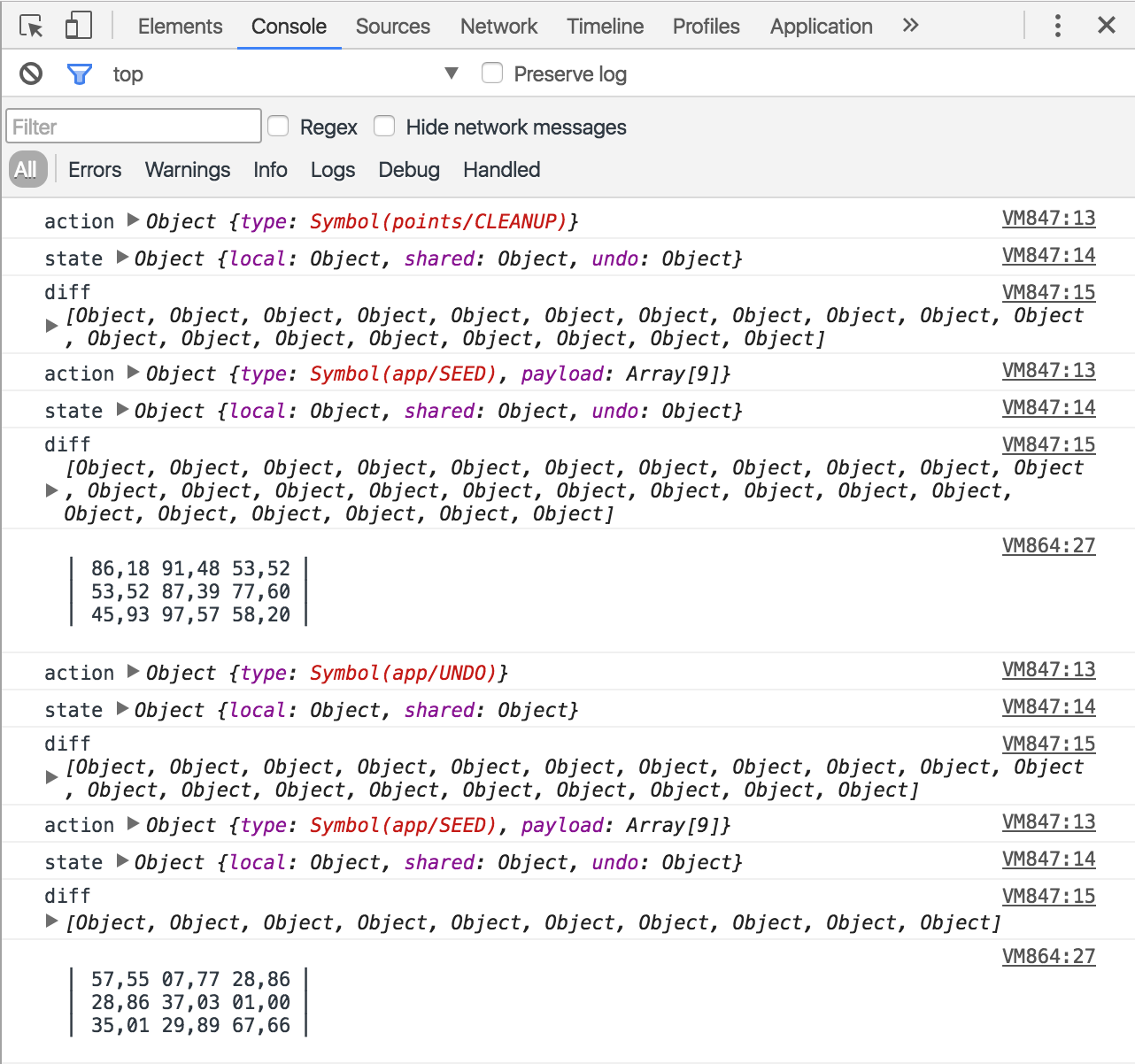Expand the diff array after first app/SEED
This screenshot has height=1064, width=1135.
tap(52, 490)
